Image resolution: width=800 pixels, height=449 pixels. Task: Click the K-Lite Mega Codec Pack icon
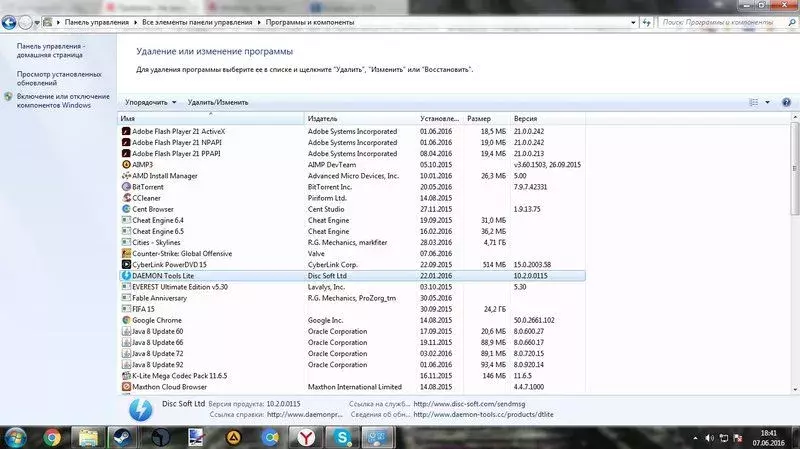point(126,376)
